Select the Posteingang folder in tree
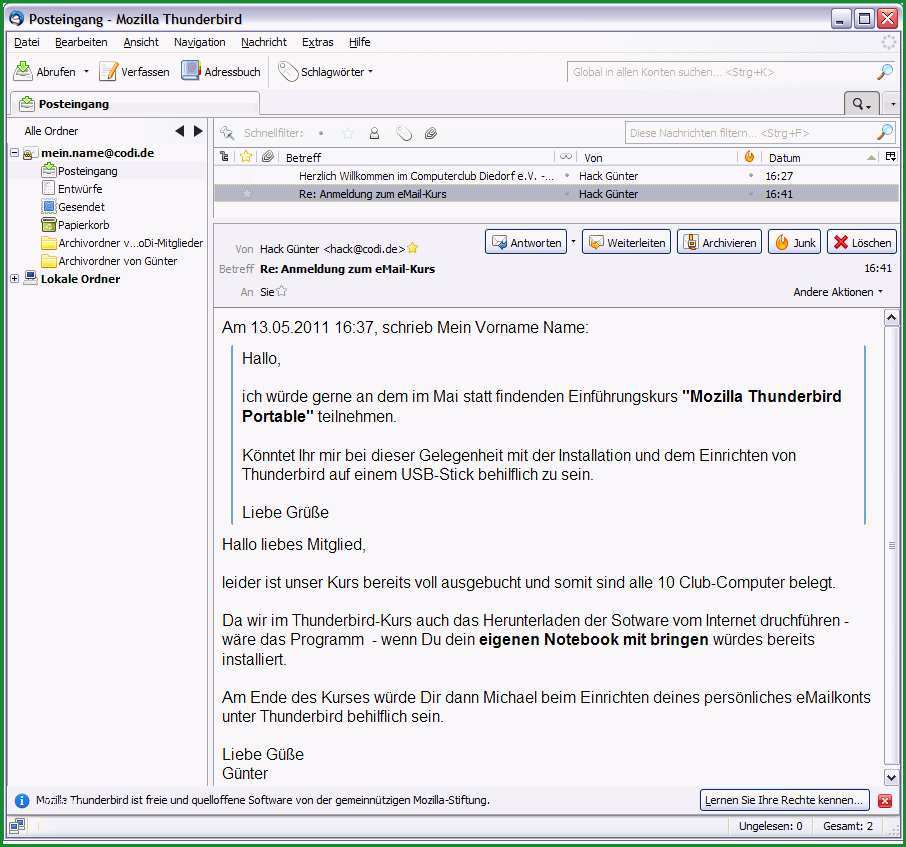 (x=87, y=171)
